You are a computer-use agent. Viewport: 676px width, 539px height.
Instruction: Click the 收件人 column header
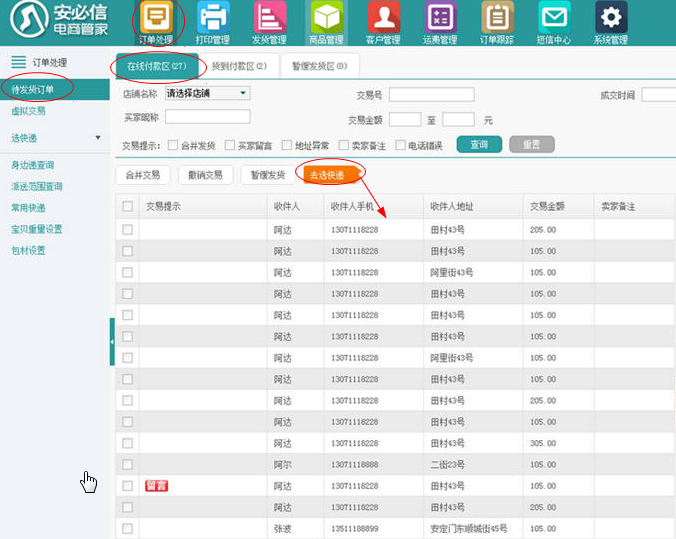[287, 207]
